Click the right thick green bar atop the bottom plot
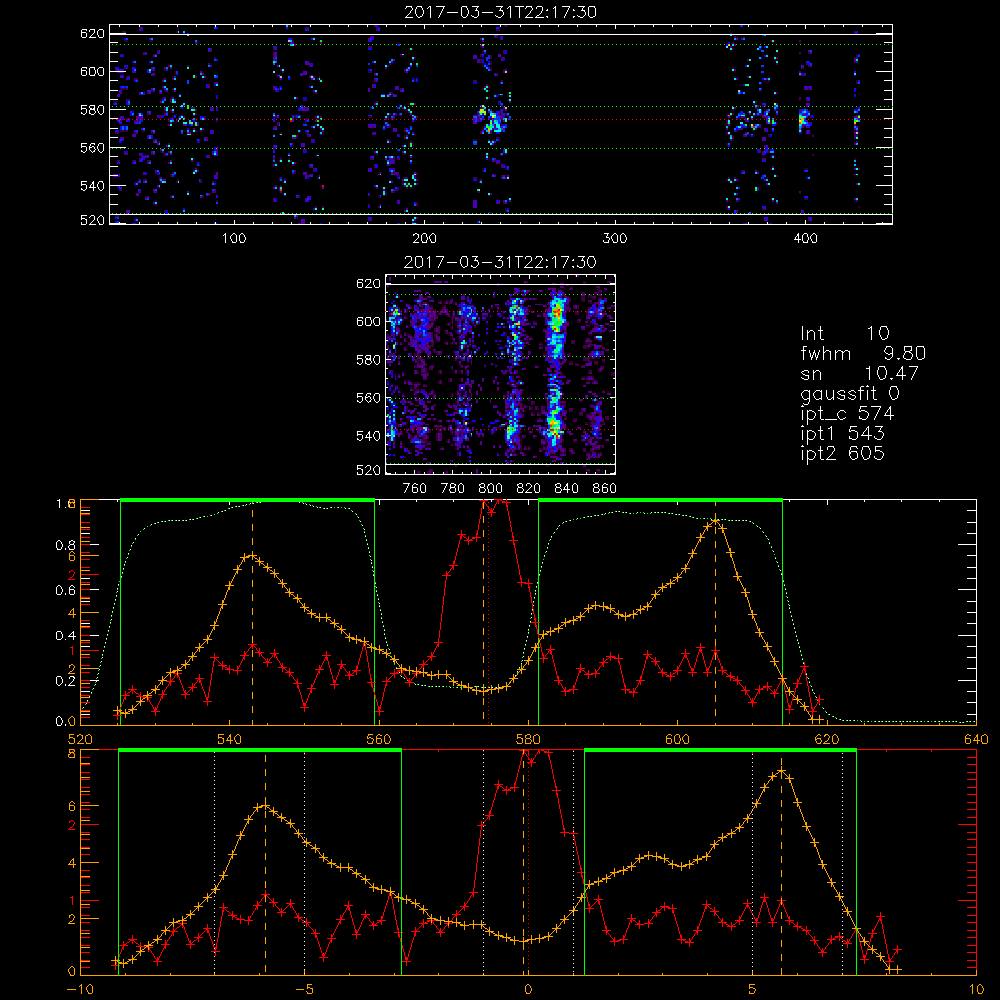The width and height of the screenshot is (1000, 1000). click(x=720, y=751)
